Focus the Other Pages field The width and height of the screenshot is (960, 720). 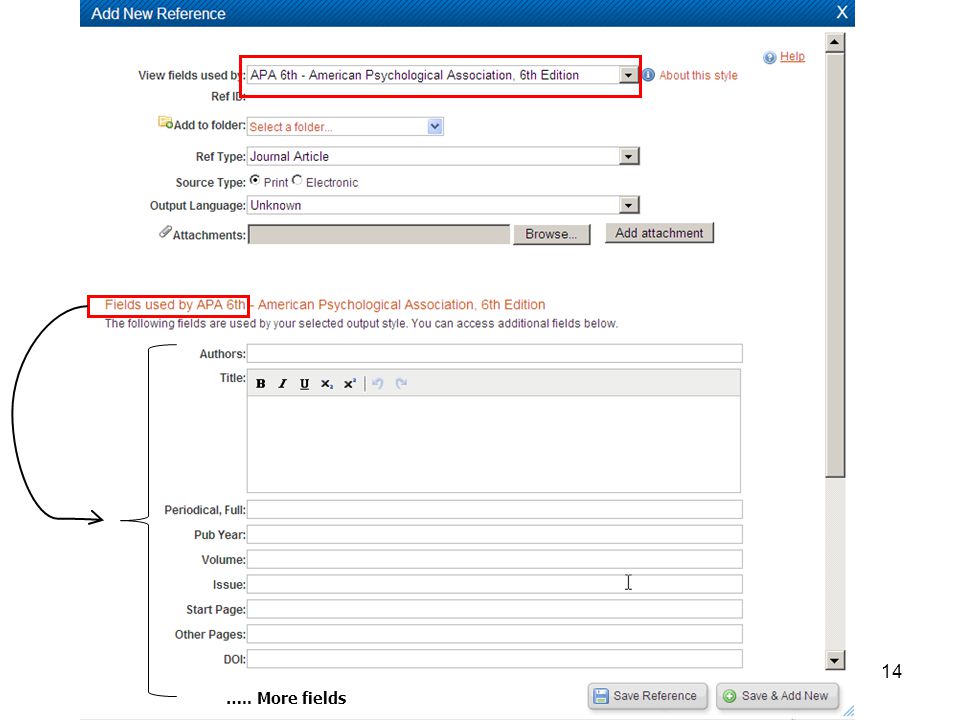coord(495,634)
